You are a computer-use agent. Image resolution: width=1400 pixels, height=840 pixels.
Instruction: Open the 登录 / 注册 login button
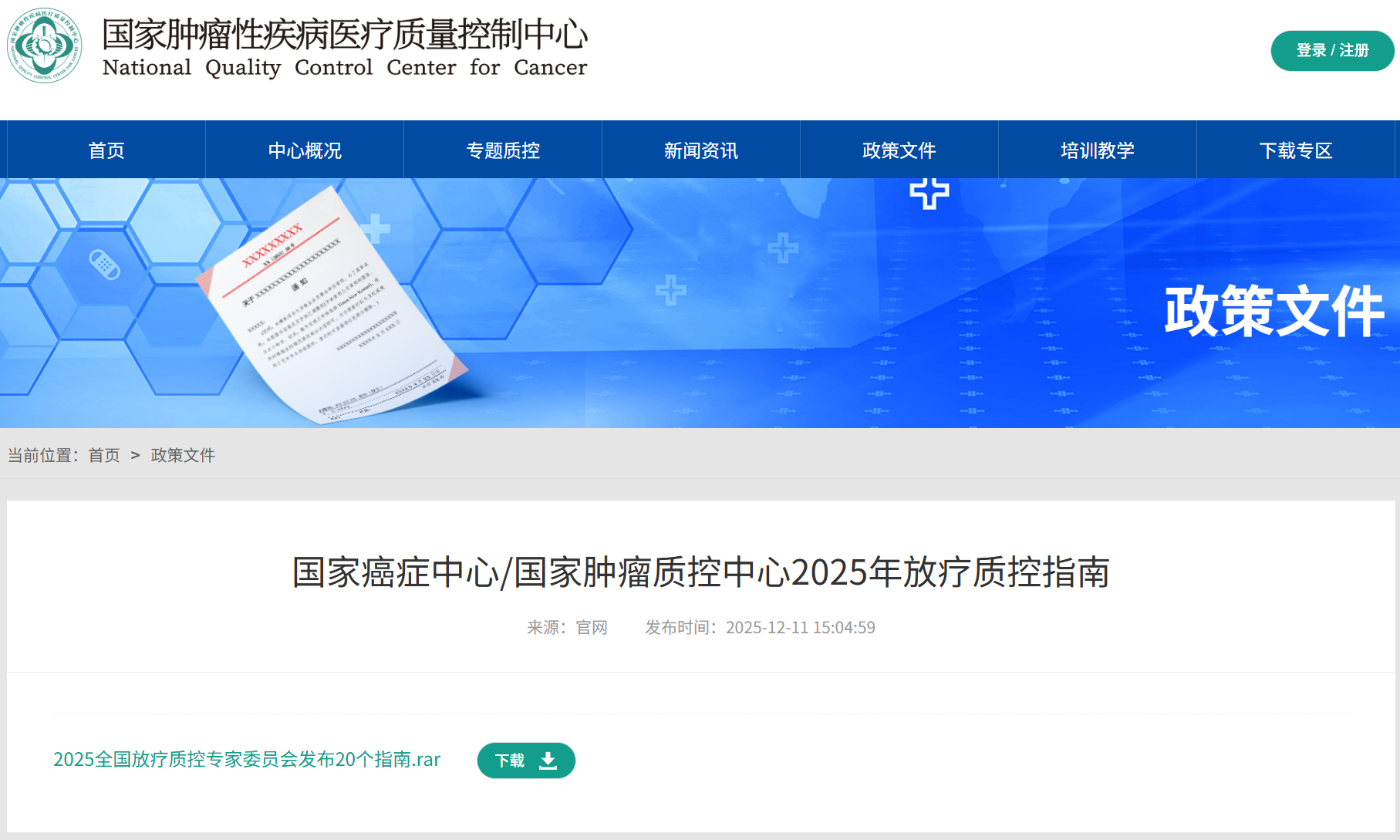click(x=1331, y=51)
